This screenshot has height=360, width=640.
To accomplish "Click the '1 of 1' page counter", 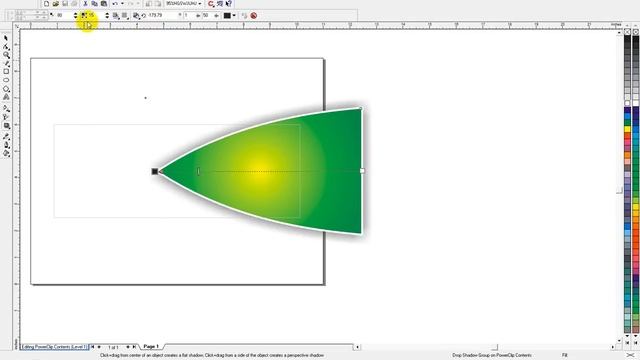I will click(x=113, y=347).
